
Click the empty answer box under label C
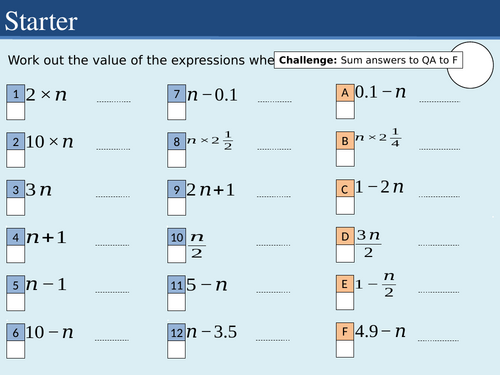pos(345,206)
